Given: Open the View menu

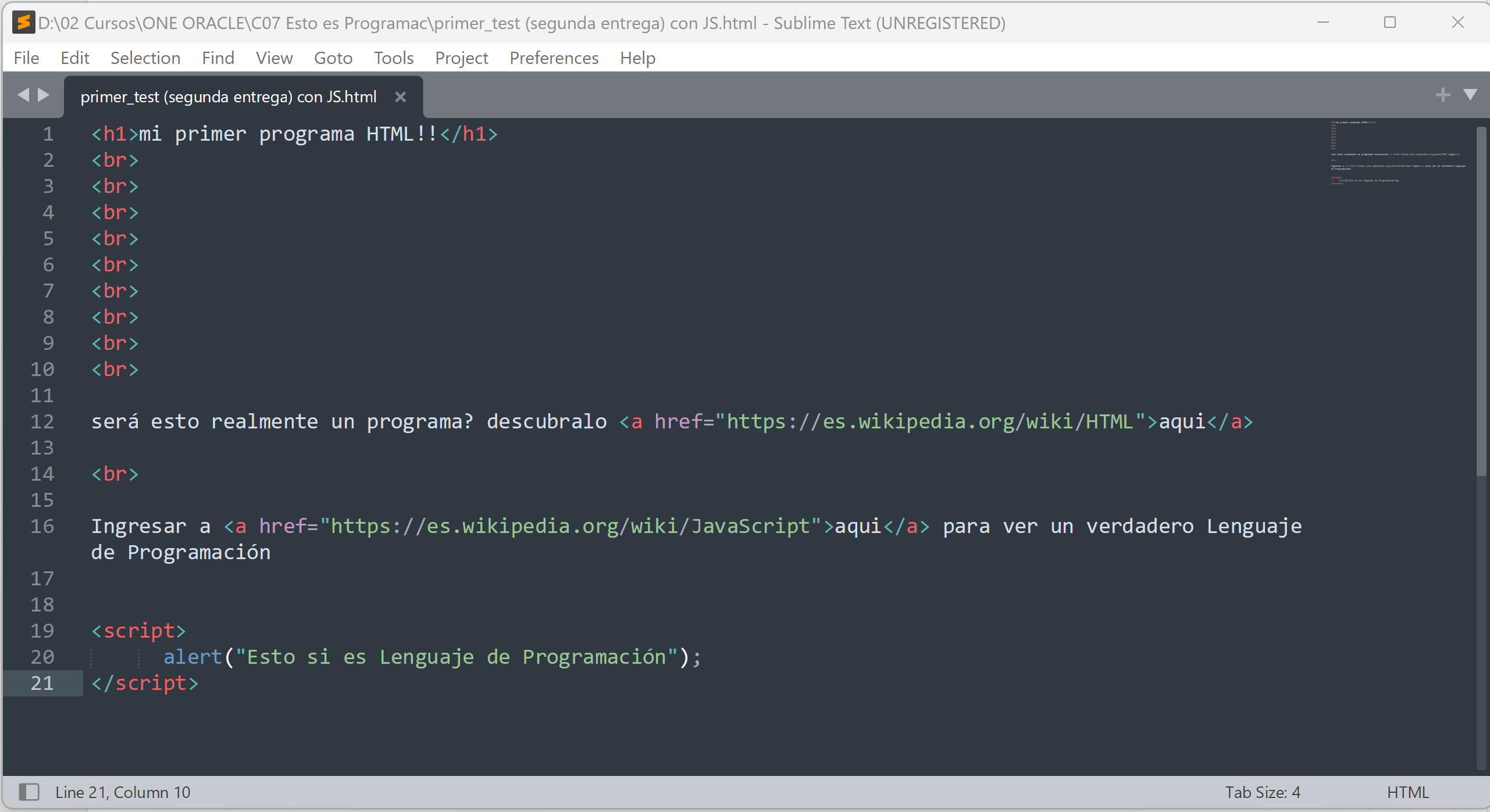Looking at the screenshot, I should pyautogui.click(x=275, y=58).
